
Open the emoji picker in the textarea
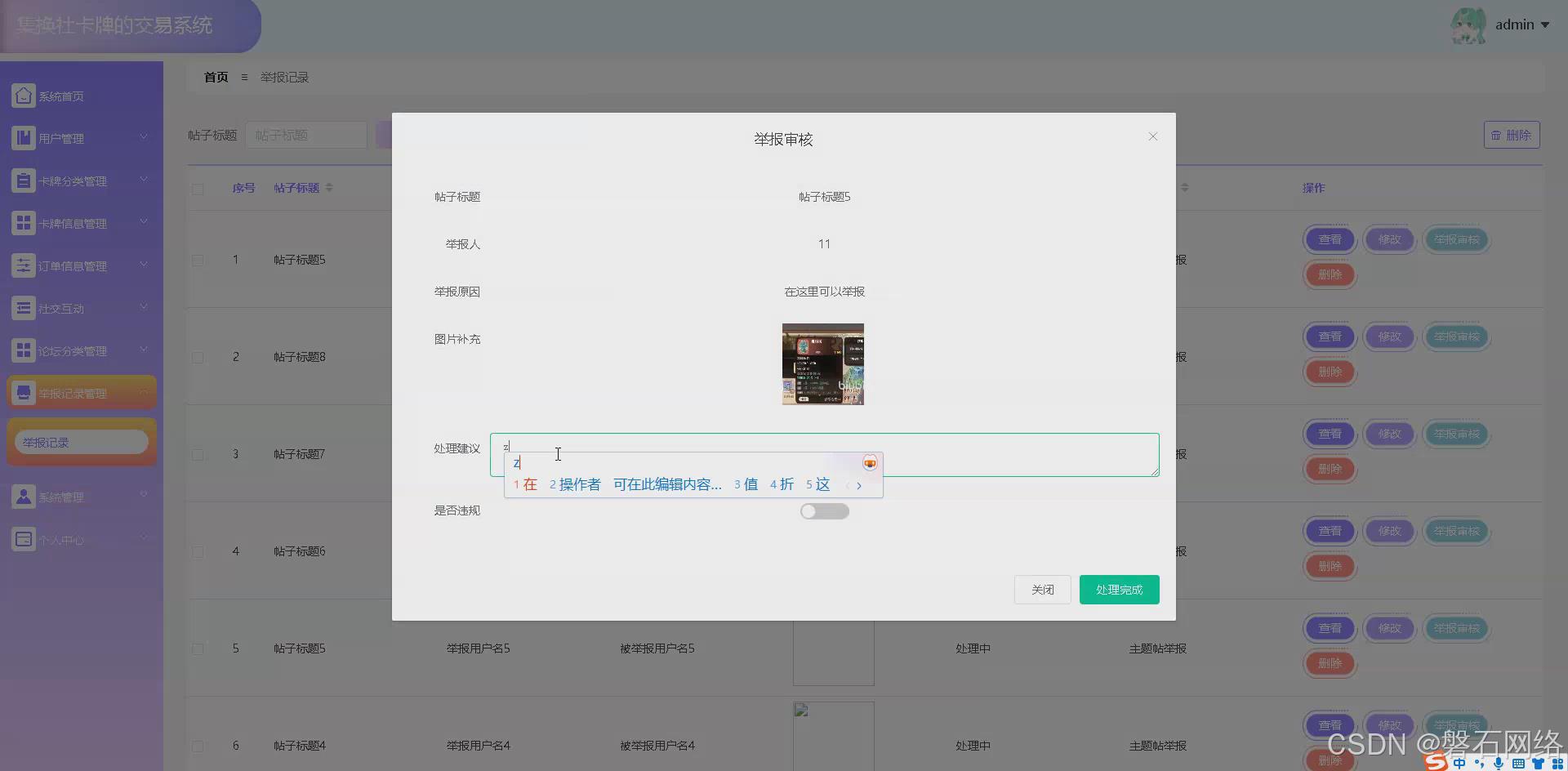(869, 462)
